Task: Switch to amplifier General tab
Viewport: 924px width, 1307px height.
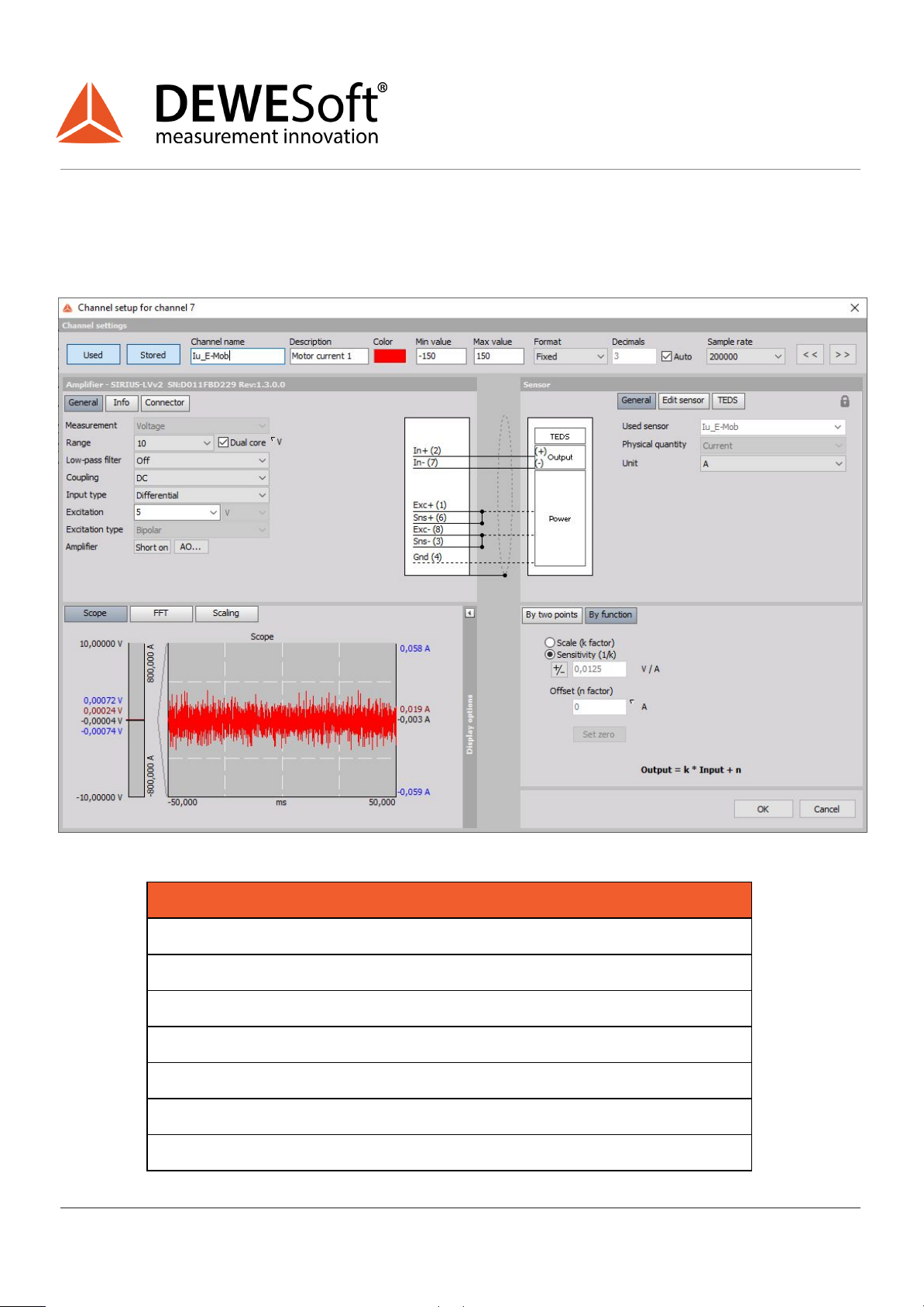Action: [x=83, y=403]
